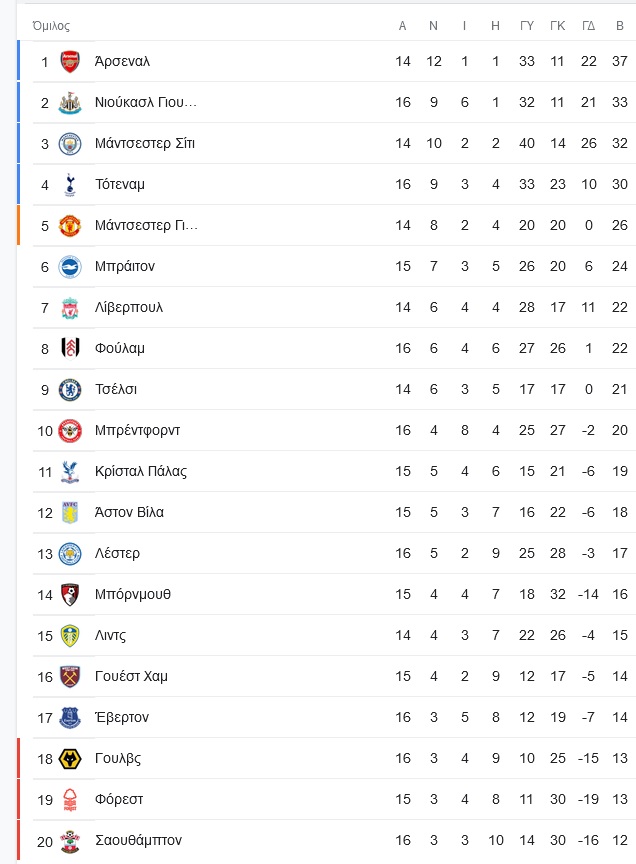Click the Manchester City crest icon
The height and width of the screenshot is (864, 636).
click(x=70, y=144)
